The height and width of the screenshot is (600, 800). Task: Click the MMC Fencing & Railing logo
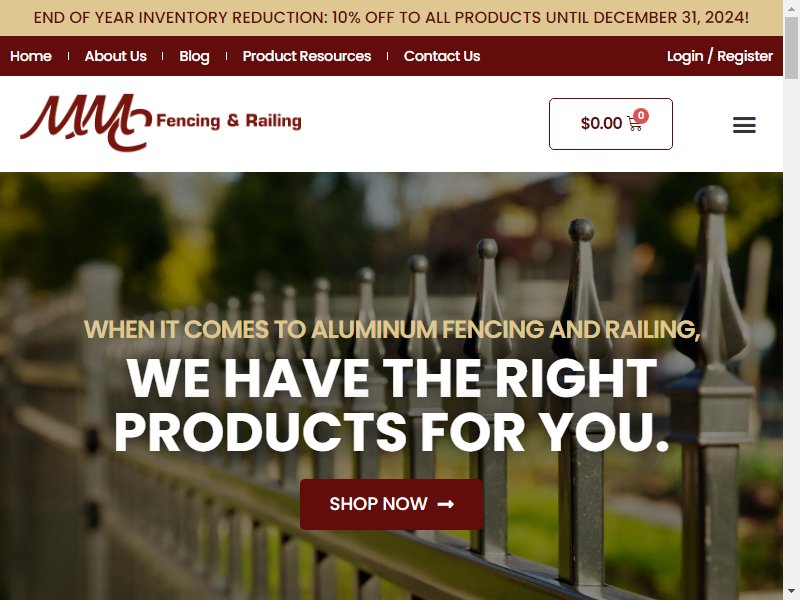pyautogui.click(x=160, y=123)
